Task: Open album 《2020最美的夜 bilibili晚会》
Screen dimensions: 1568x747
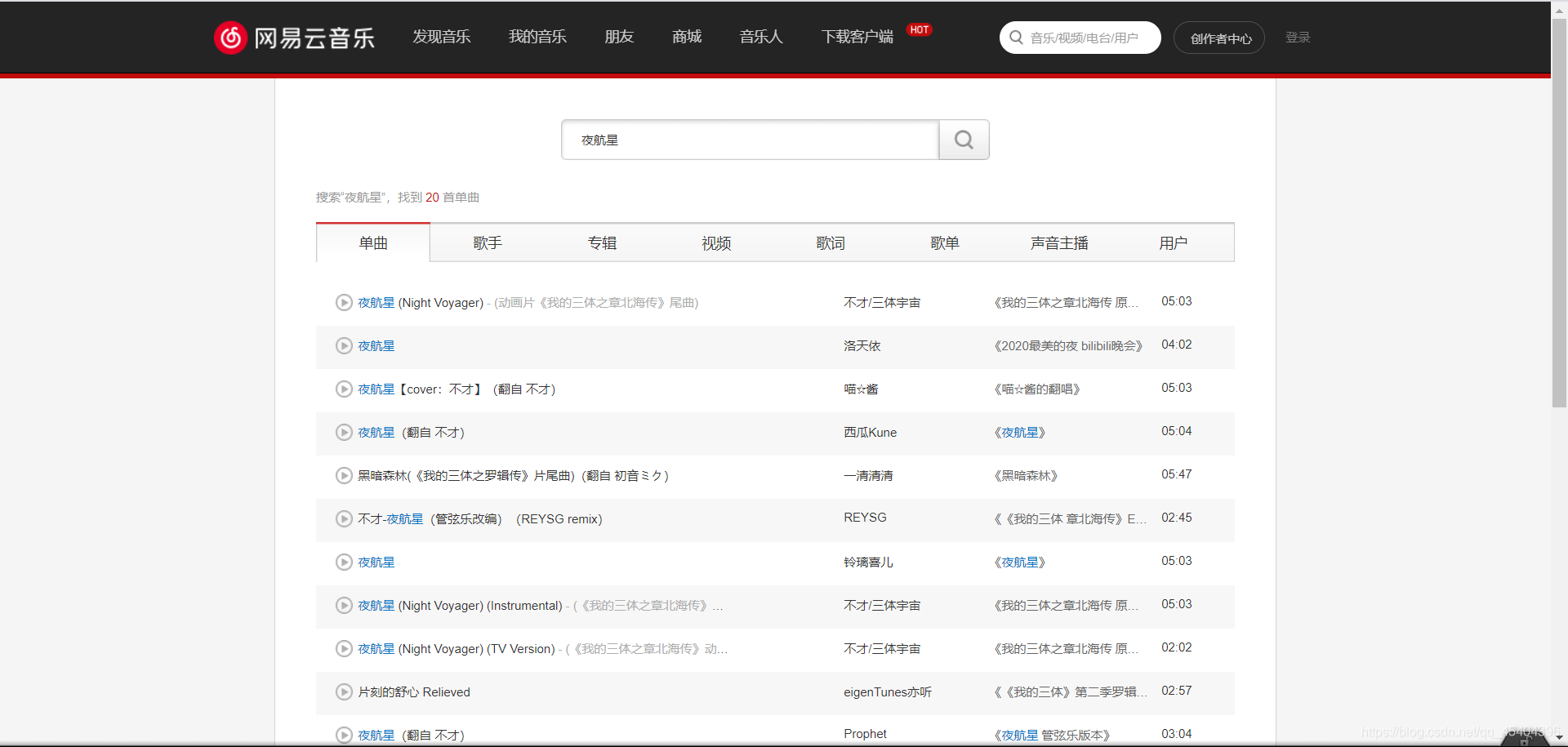Action: pos(1069,346)
